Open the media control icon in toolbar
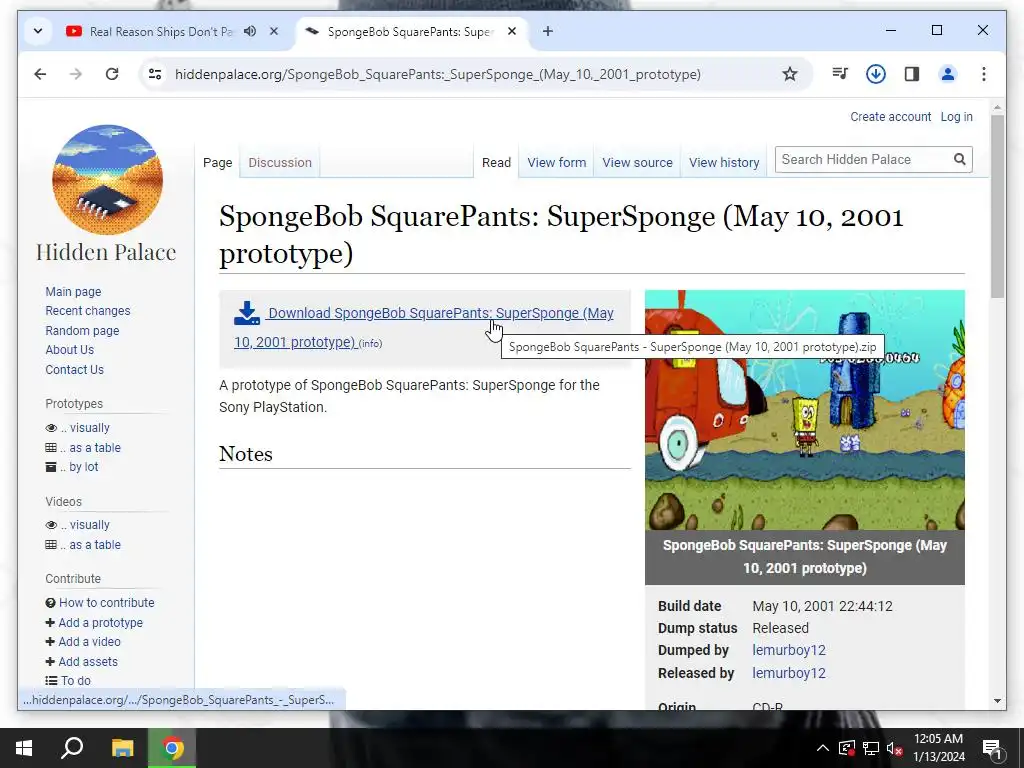Viewport: 1024px width, 768px height. click(840, 74)
